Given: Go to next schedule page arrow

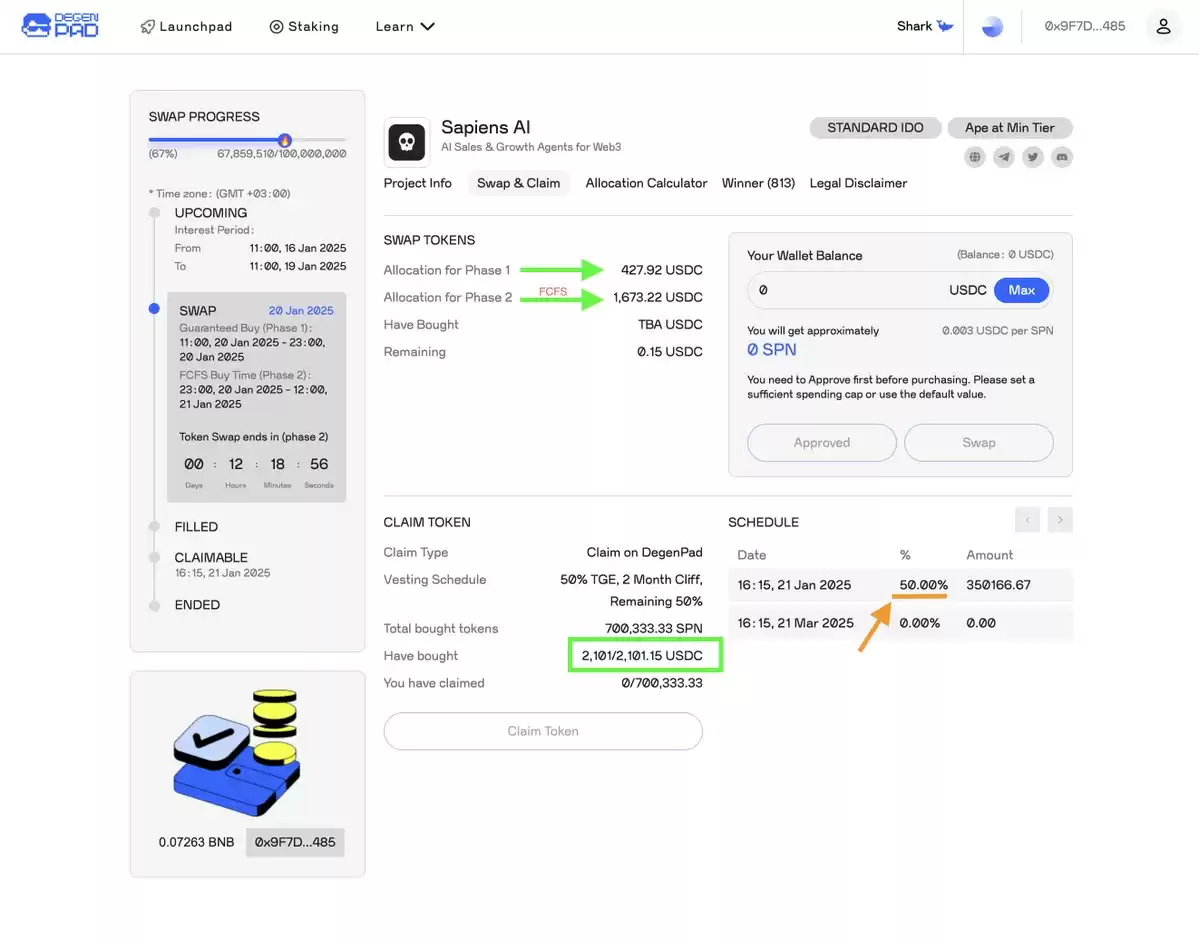Looking at the screenshot, I should point(1060,520).
